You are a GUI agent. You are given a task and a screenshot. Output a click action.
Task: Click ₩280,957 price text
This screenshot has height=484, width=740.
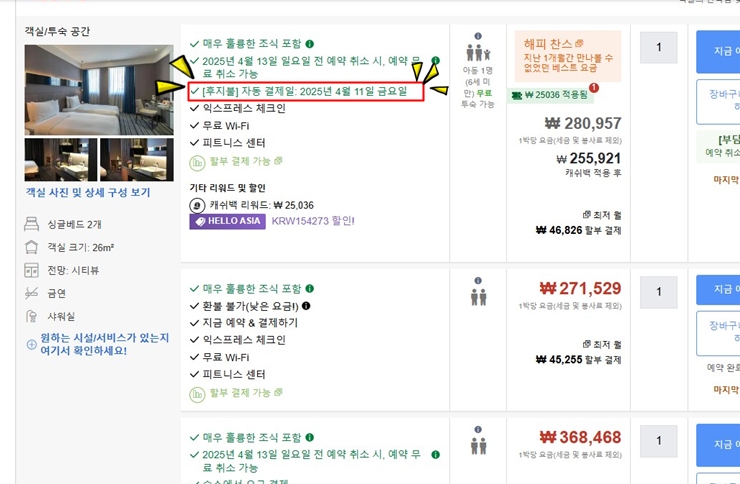[x=583, y=124]
